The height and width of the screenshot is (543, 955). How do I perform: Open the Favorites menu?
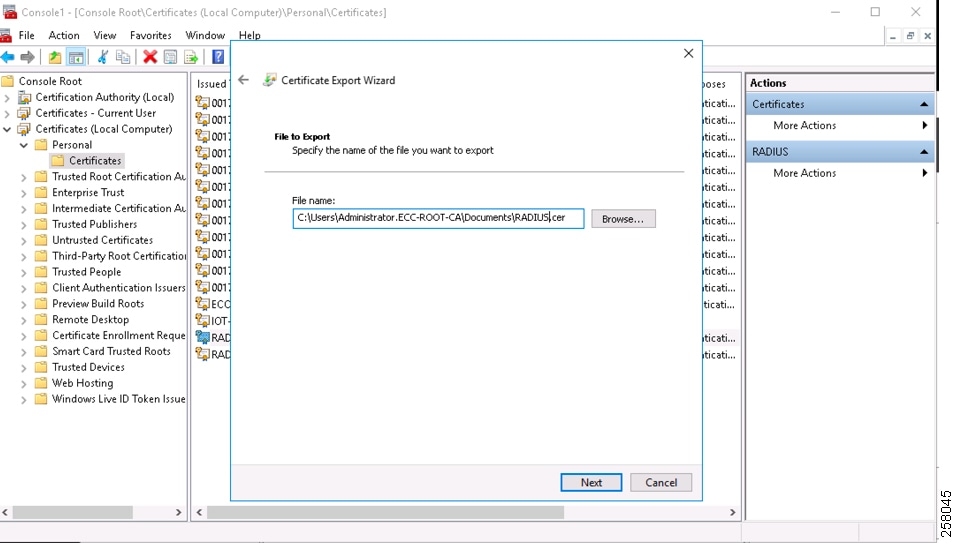pos(150,35)
